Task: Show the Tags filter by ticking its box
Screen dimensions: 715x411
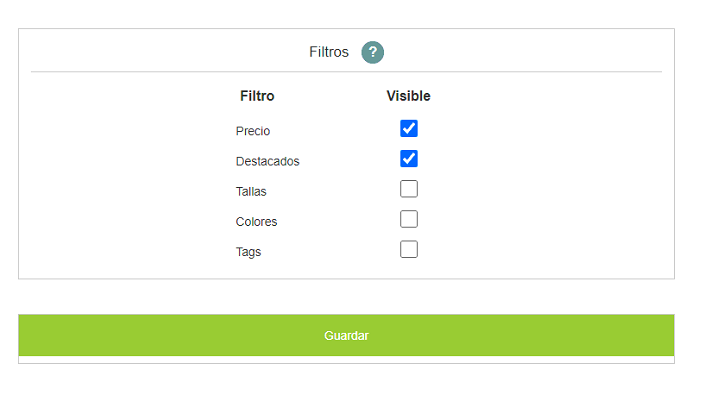Action: (409, 250)
